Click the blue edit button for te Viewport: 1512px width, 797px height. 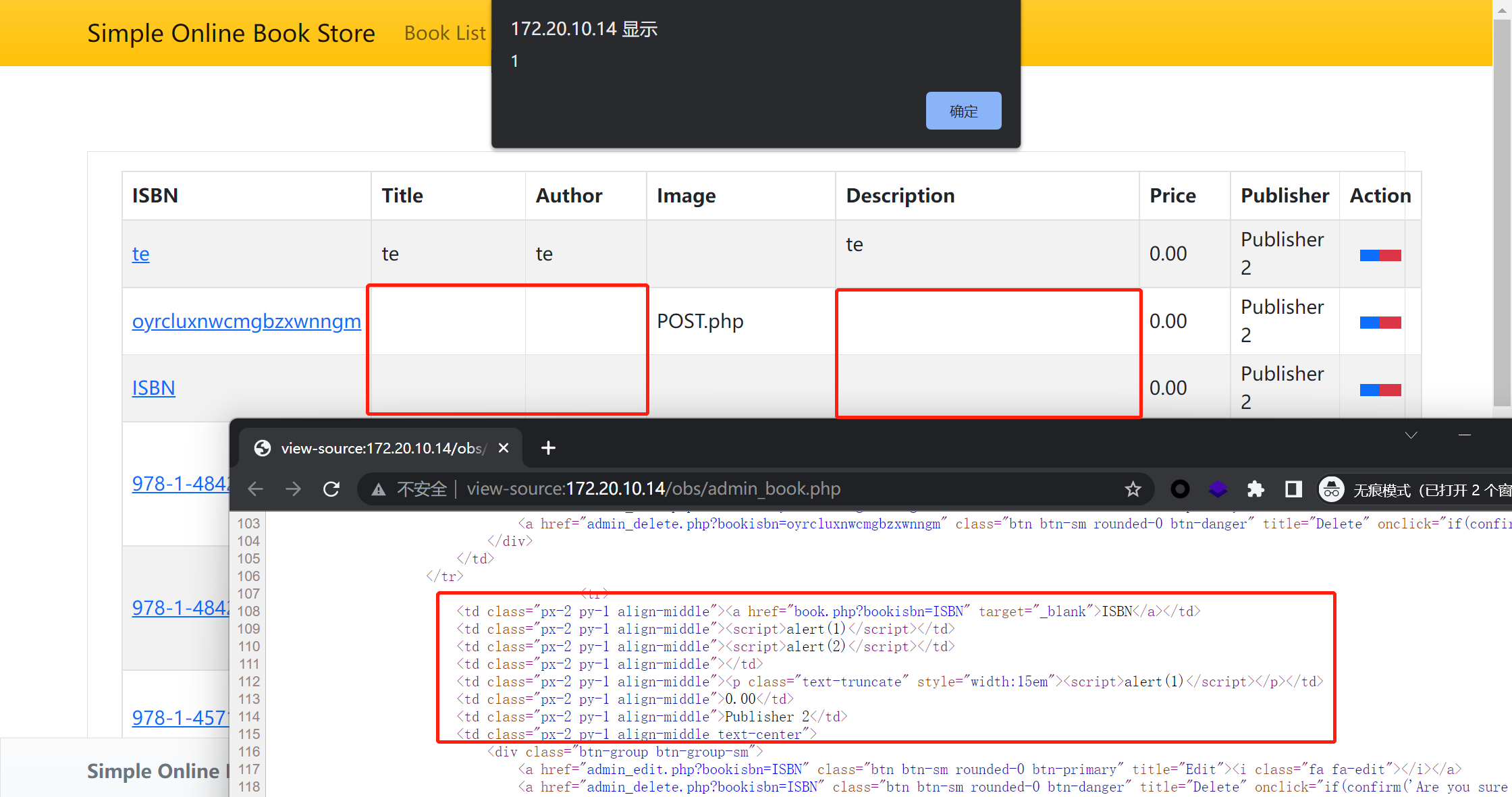coord(1370,255)
